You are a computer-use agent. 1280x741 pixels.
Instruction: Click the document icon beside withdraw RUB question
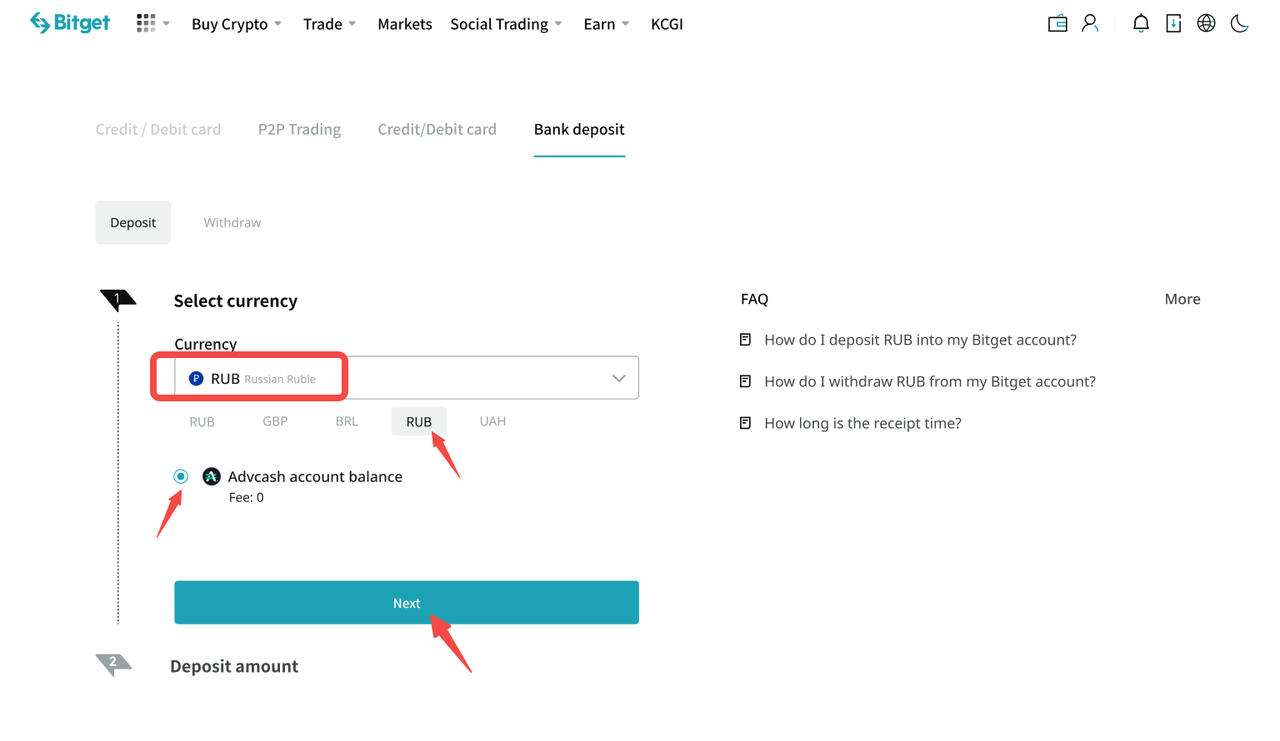745,381
